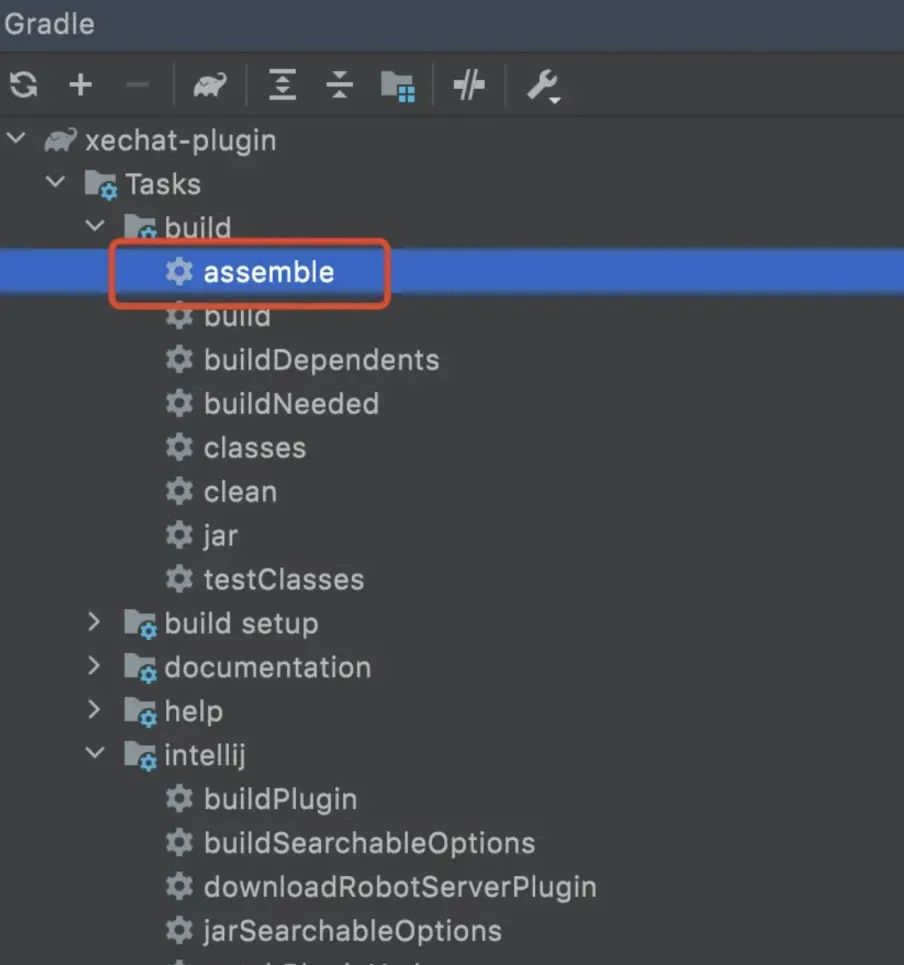Click the gear icon beside buildSearchableOptions

tap(179, 843)
